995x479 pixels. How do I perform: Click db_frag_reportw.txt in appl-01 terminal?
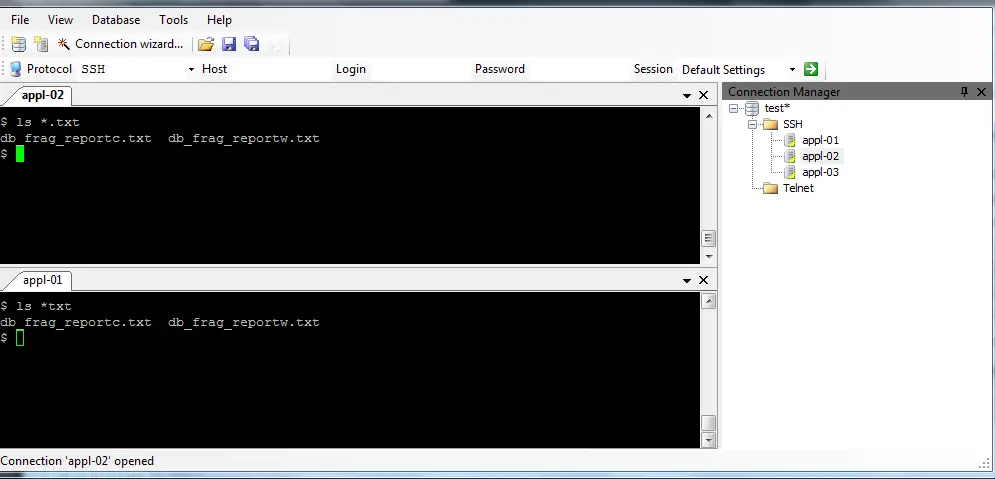pyautogui.click(x=244, y=322)
